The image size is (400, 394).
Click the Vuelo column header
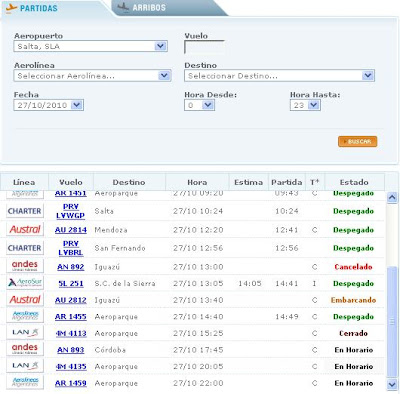71,182
